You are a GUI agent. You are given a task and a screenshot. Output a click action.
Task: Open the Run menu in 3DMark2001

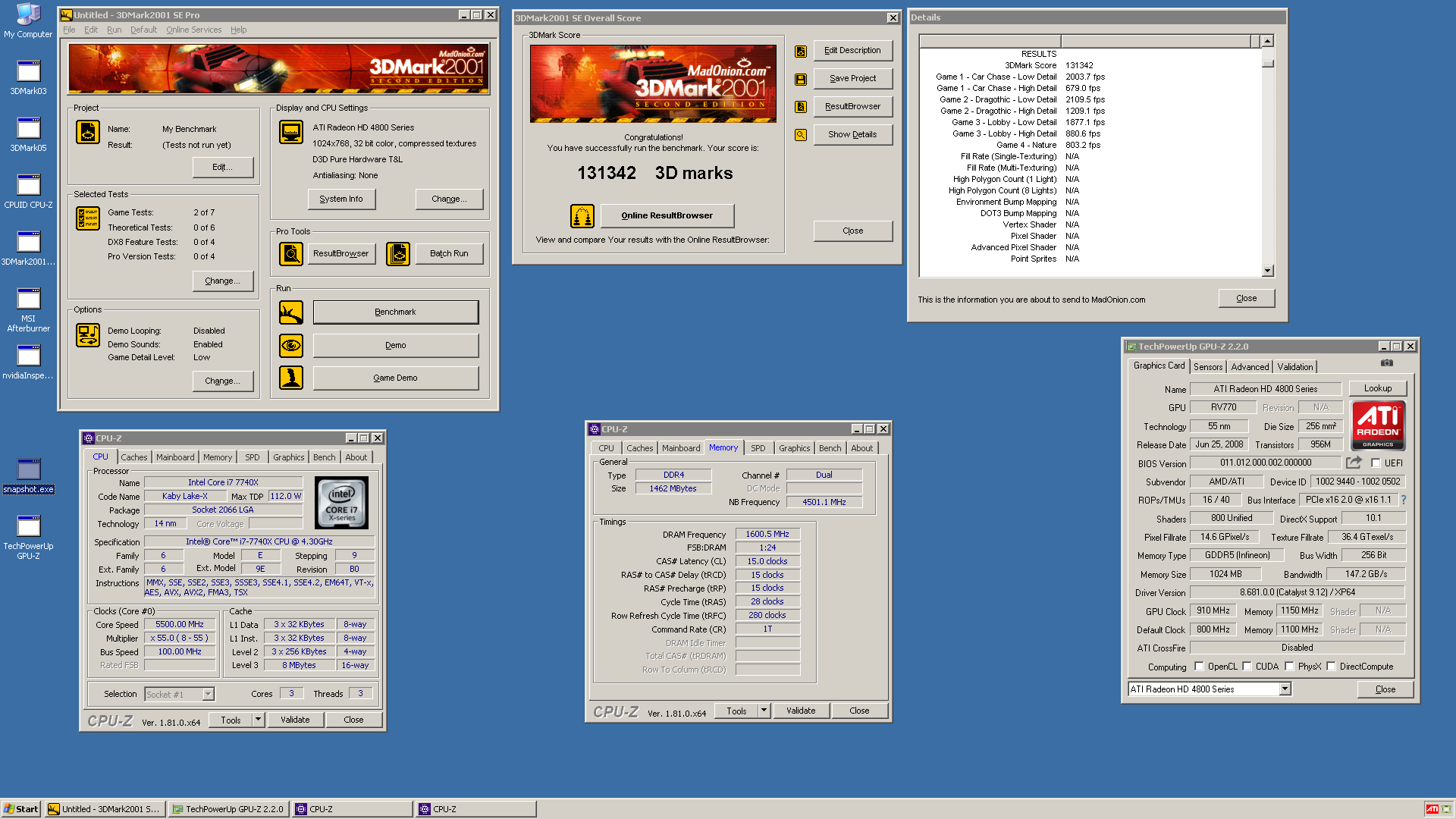pos(115,30)
